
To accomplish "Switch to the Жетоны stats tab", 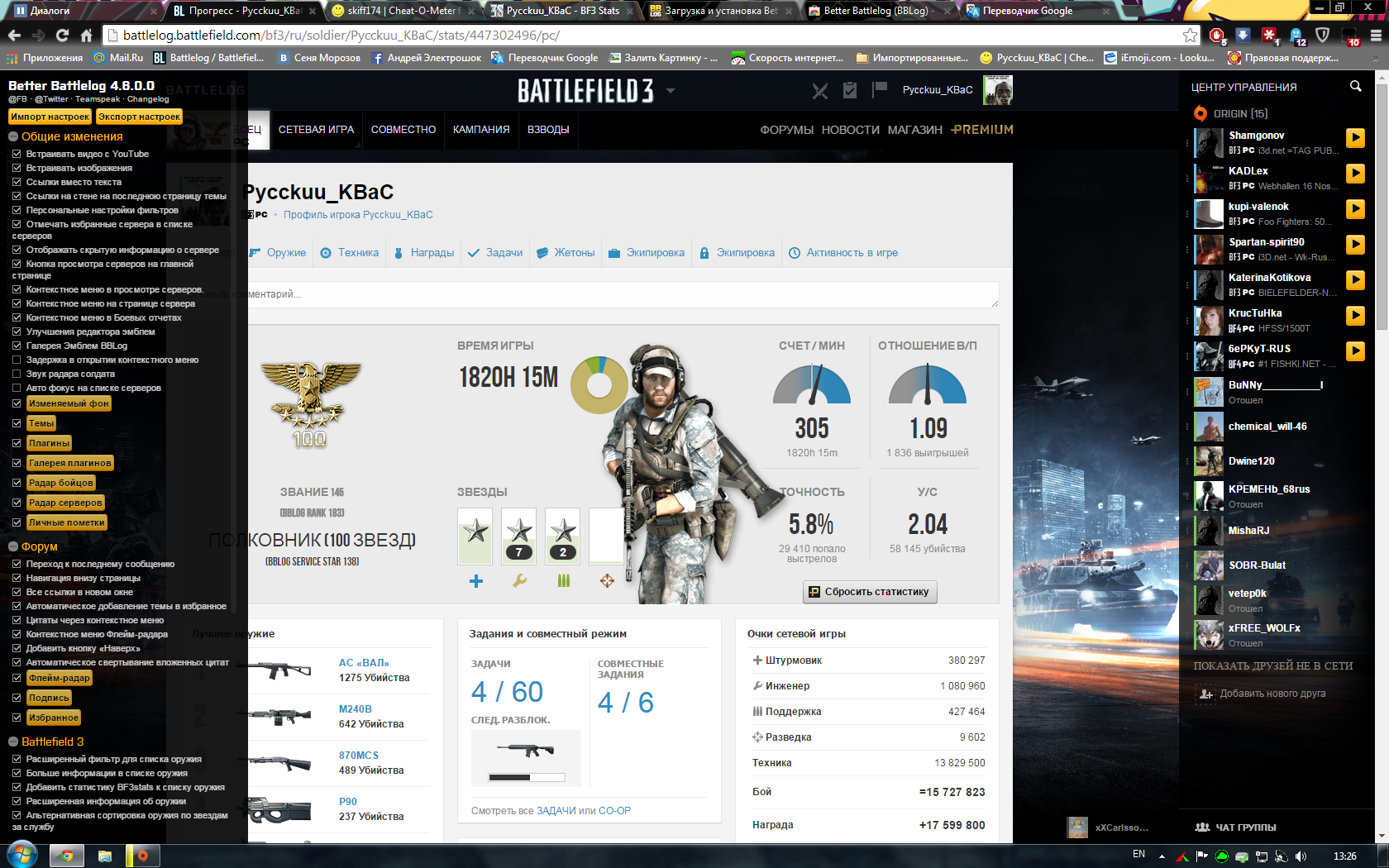I will 566,253.
